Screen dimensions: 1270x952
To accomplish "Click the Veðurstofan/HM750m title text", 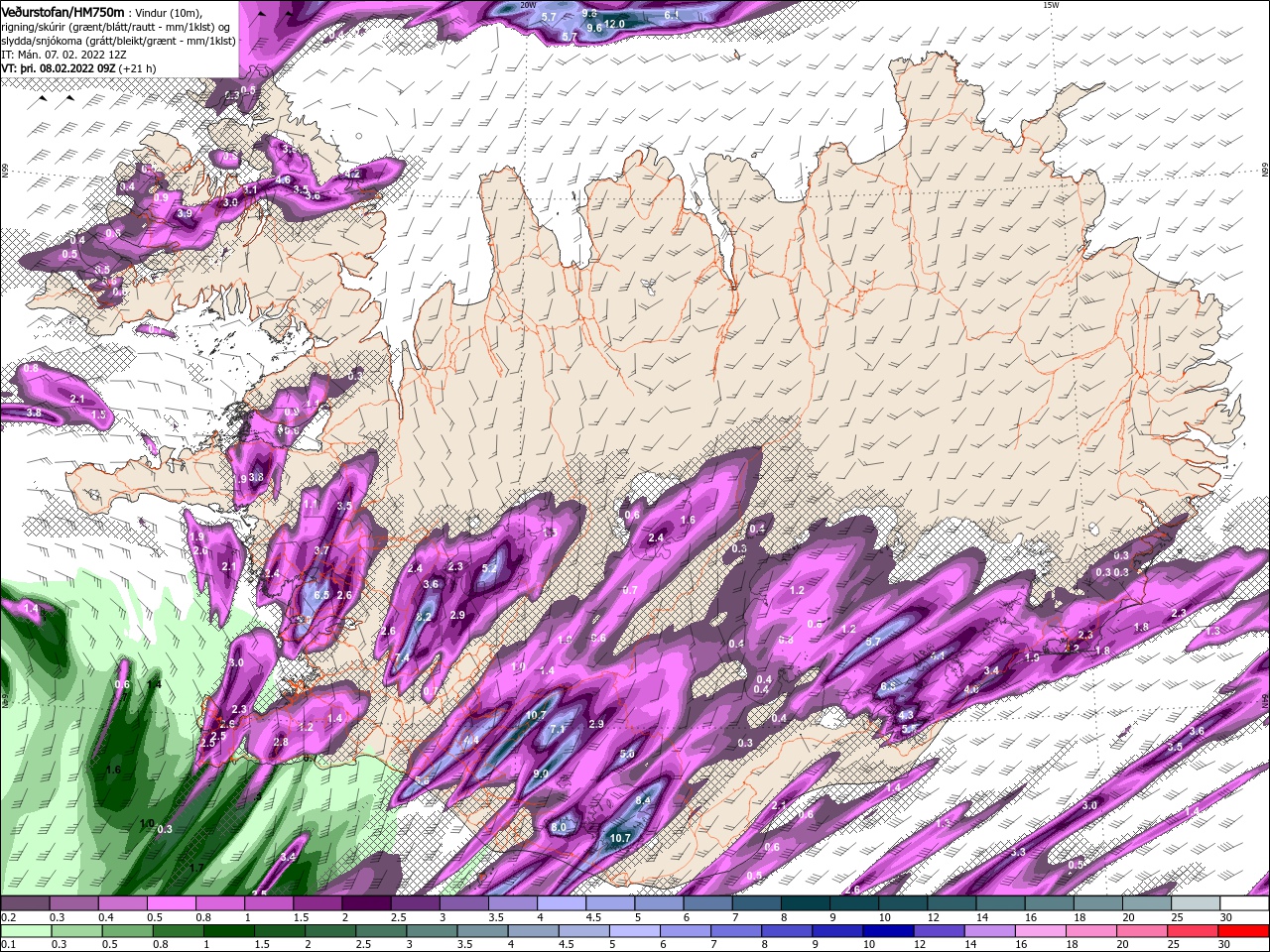I will coord(63,11).
